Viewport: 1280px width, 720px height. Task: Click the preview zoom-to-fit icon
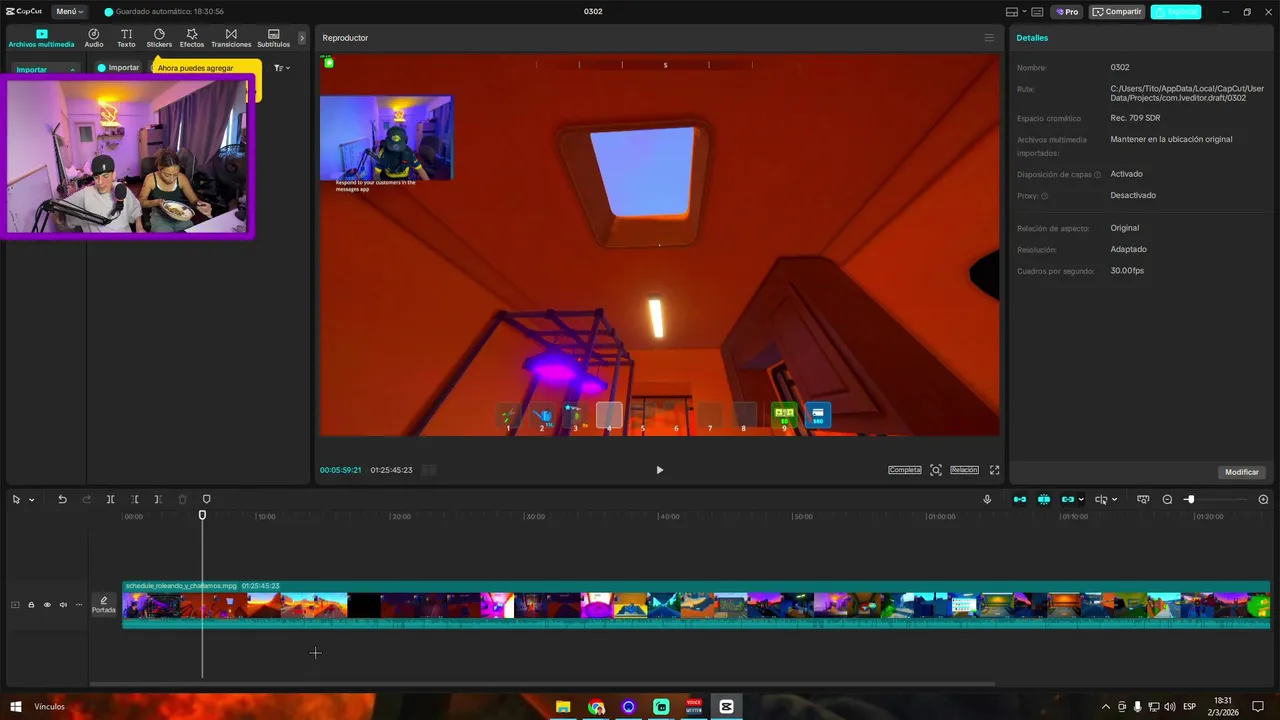(x=936, y=470)
